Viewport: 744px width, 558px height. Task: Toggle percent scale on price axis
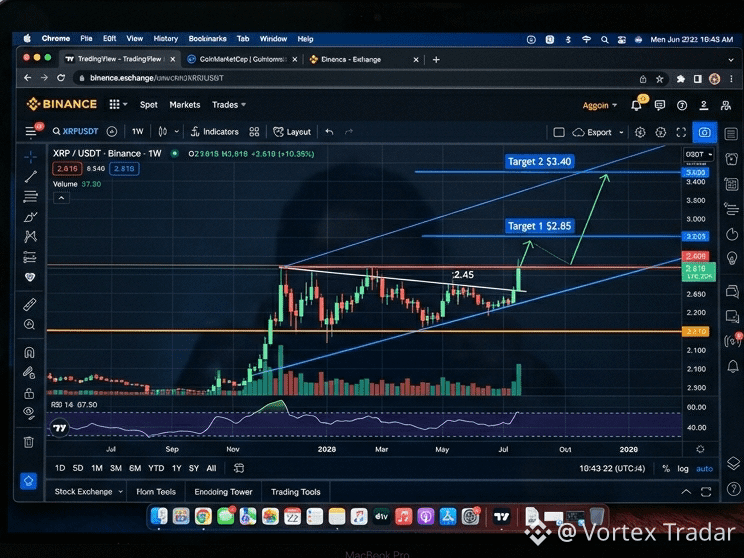[x=666, y=469]
